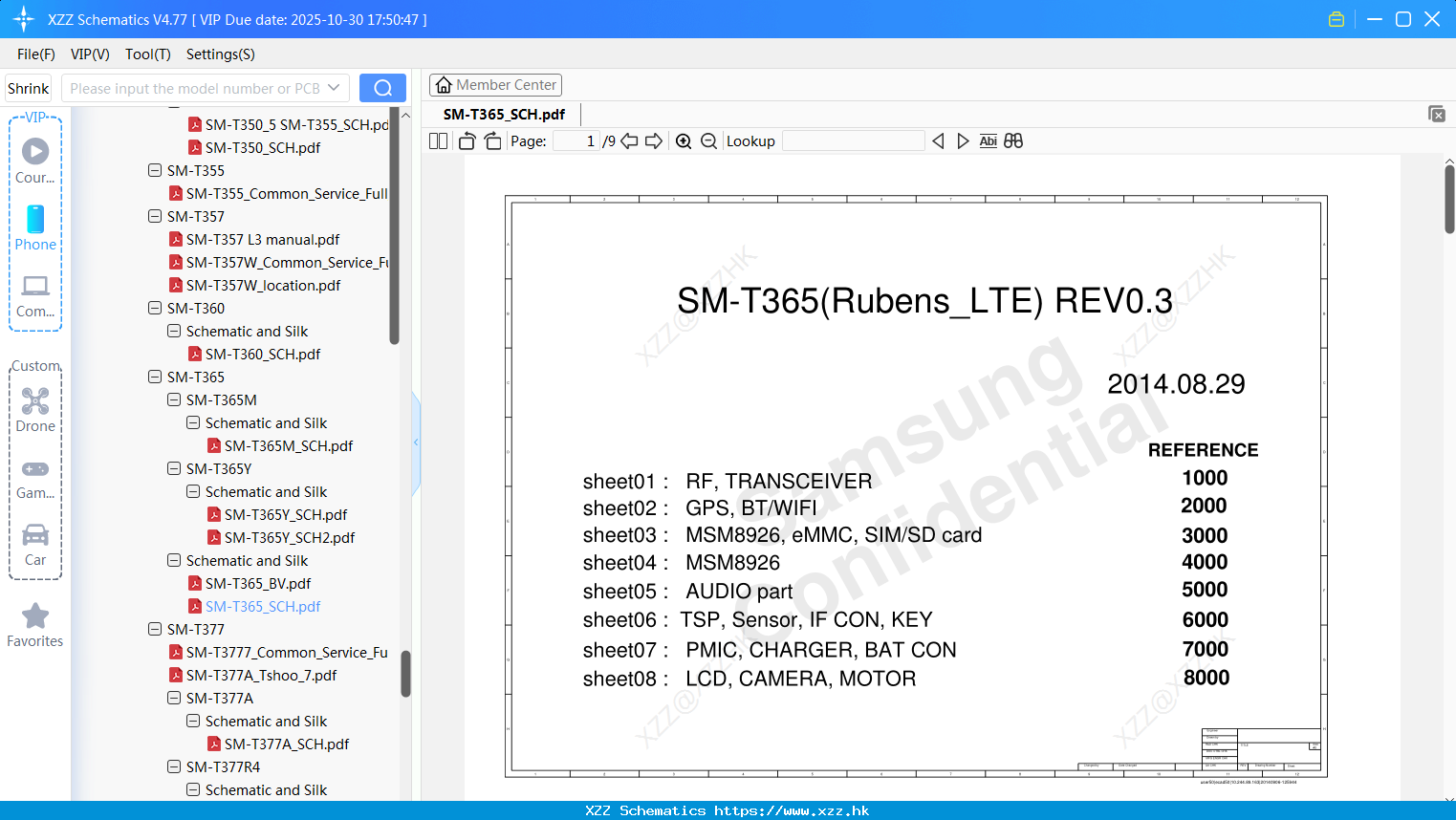The width and height of the screenshot is (1456, 820).
Task: Click the side panel collapse handle
Action: 416,442
